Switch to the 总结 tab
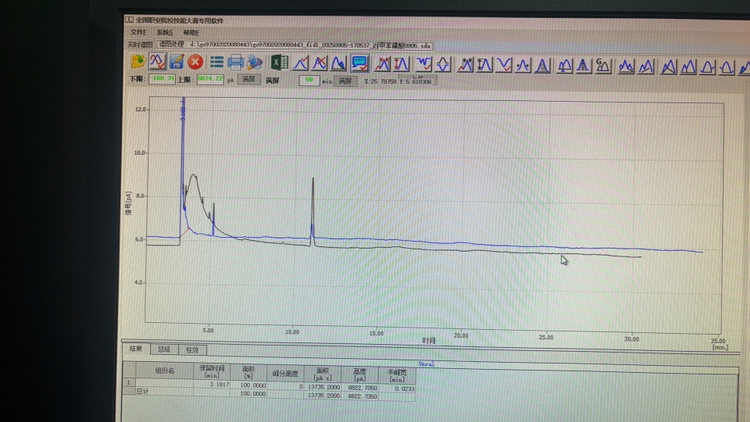Image resolution: width=750 pixels, height=422 pixels. coord(163,349)
